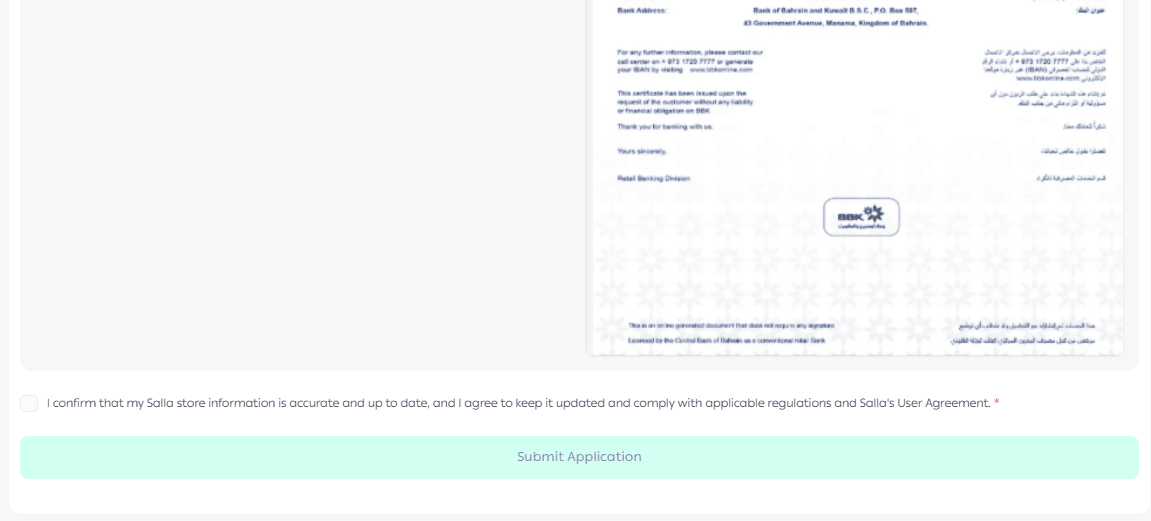Screen dimensions: 1151x521
Task: Click the red required asterisk after User Agreement
Action: (x=997, y=403)
